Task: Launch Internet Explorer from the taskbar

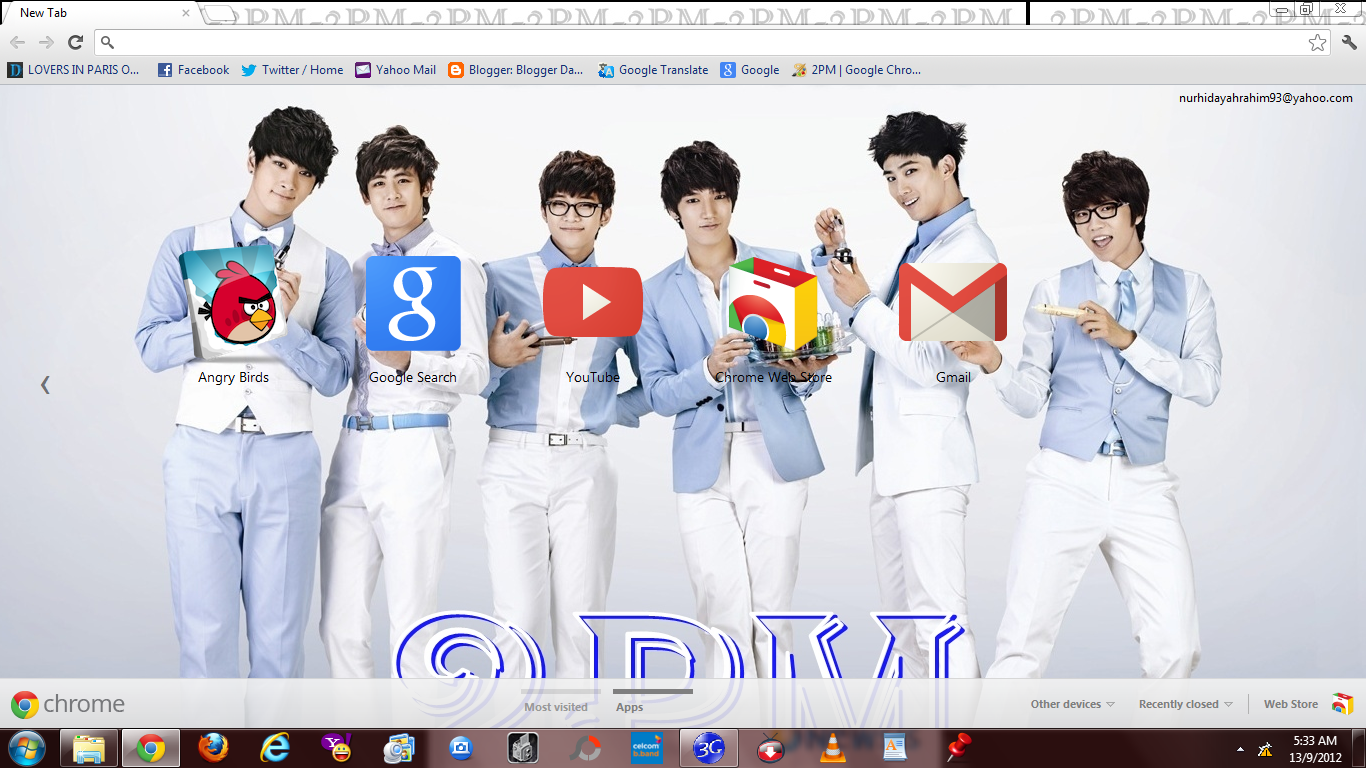Action: pos(274,748)
